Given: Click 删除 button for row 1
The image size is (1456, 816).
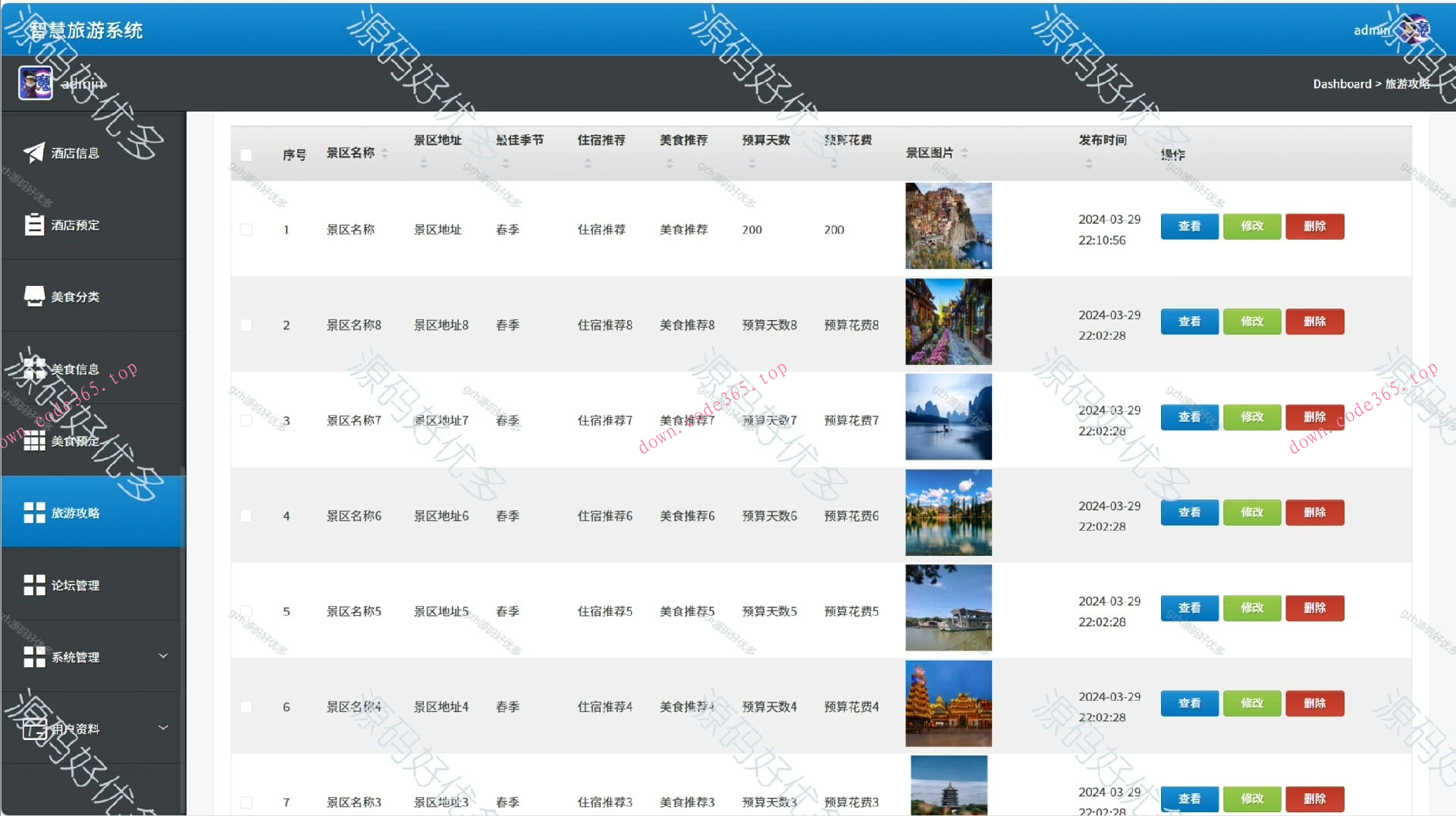Looking at the screenshot, I should point(1314,226).
